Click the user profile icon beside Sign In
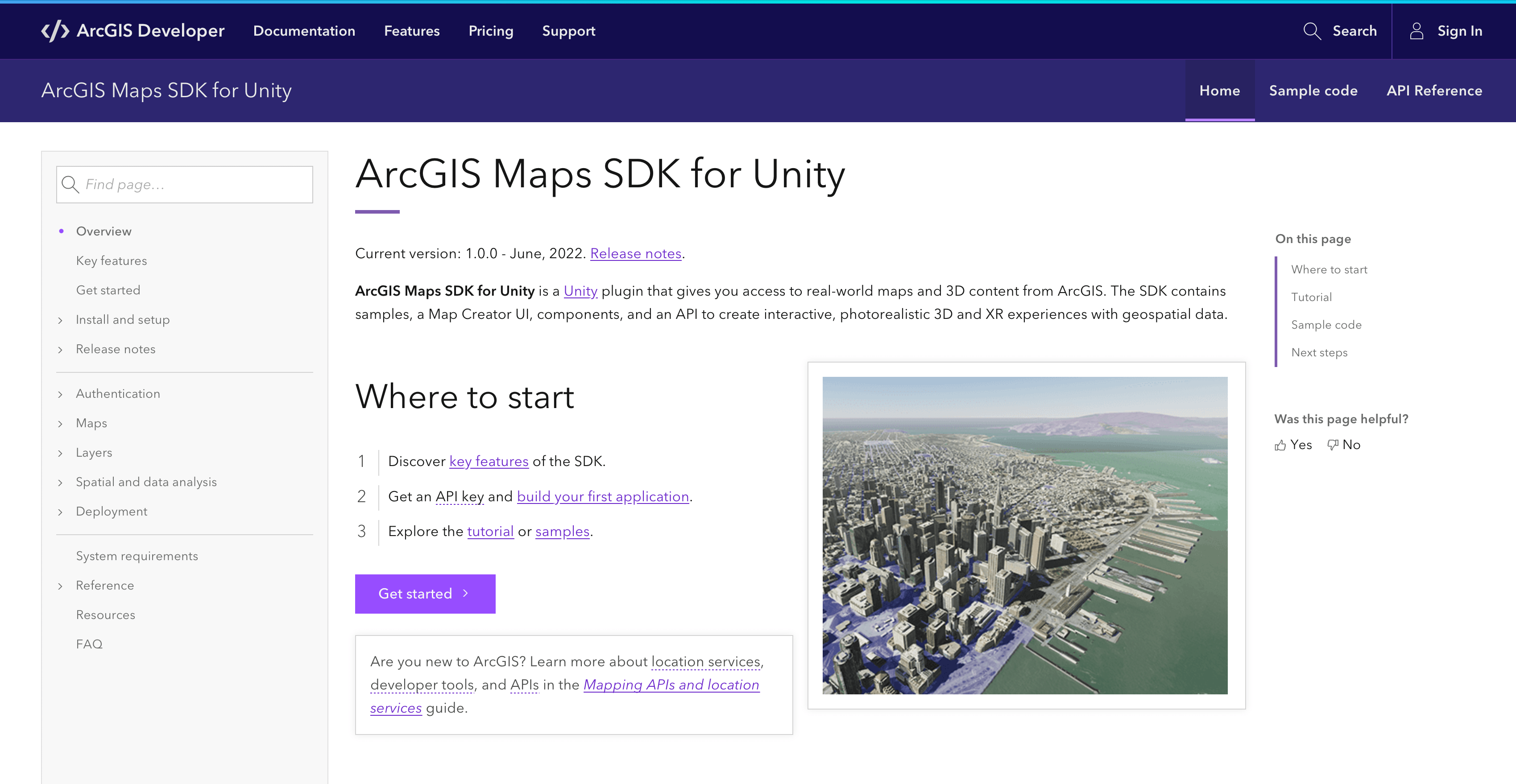 (1416, 31)
